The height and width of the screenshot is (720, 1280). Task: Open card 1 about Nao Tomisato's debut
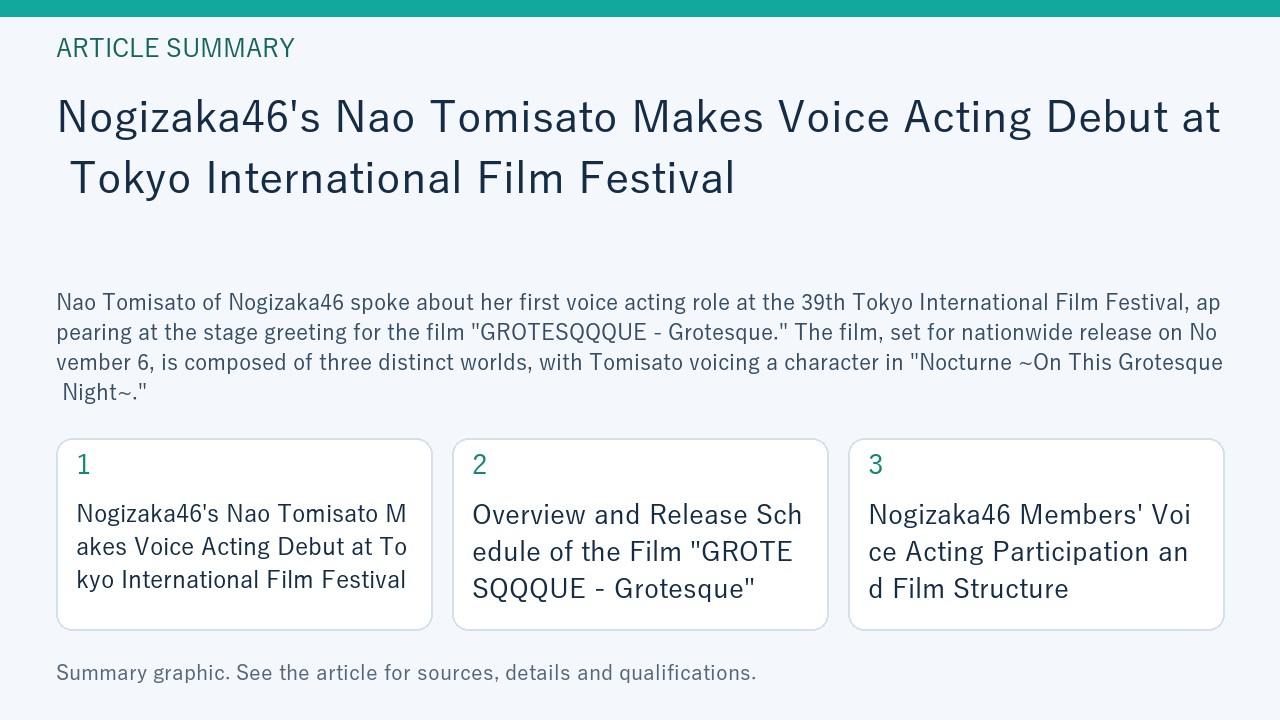point(244,534)
